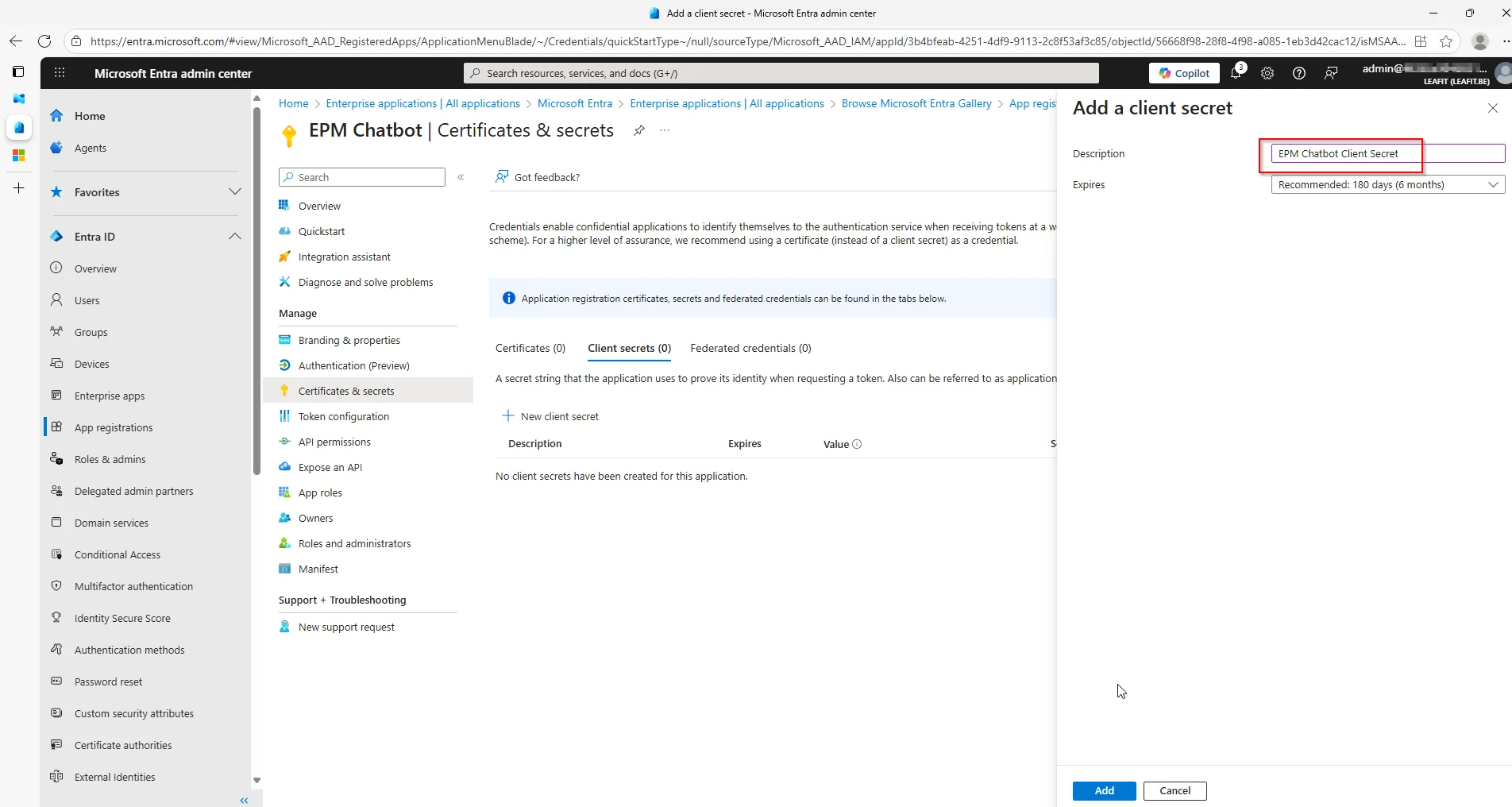Open the Copilot assistant
Viewport: 1512px width, 807px height.
[1184, 73]
